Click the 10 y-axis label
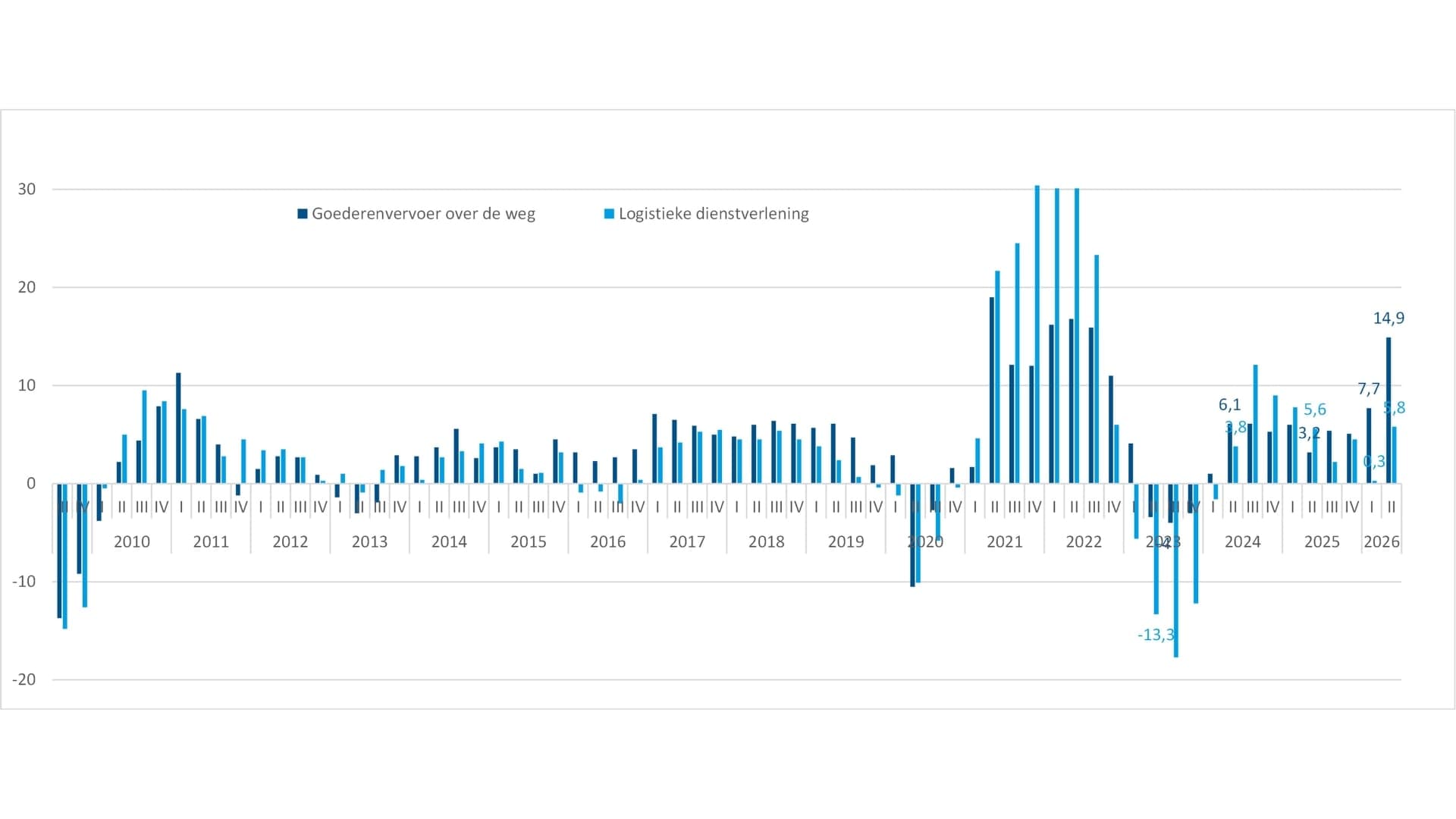This screenshot has height=819, width=1456. (x=27, y=385)
